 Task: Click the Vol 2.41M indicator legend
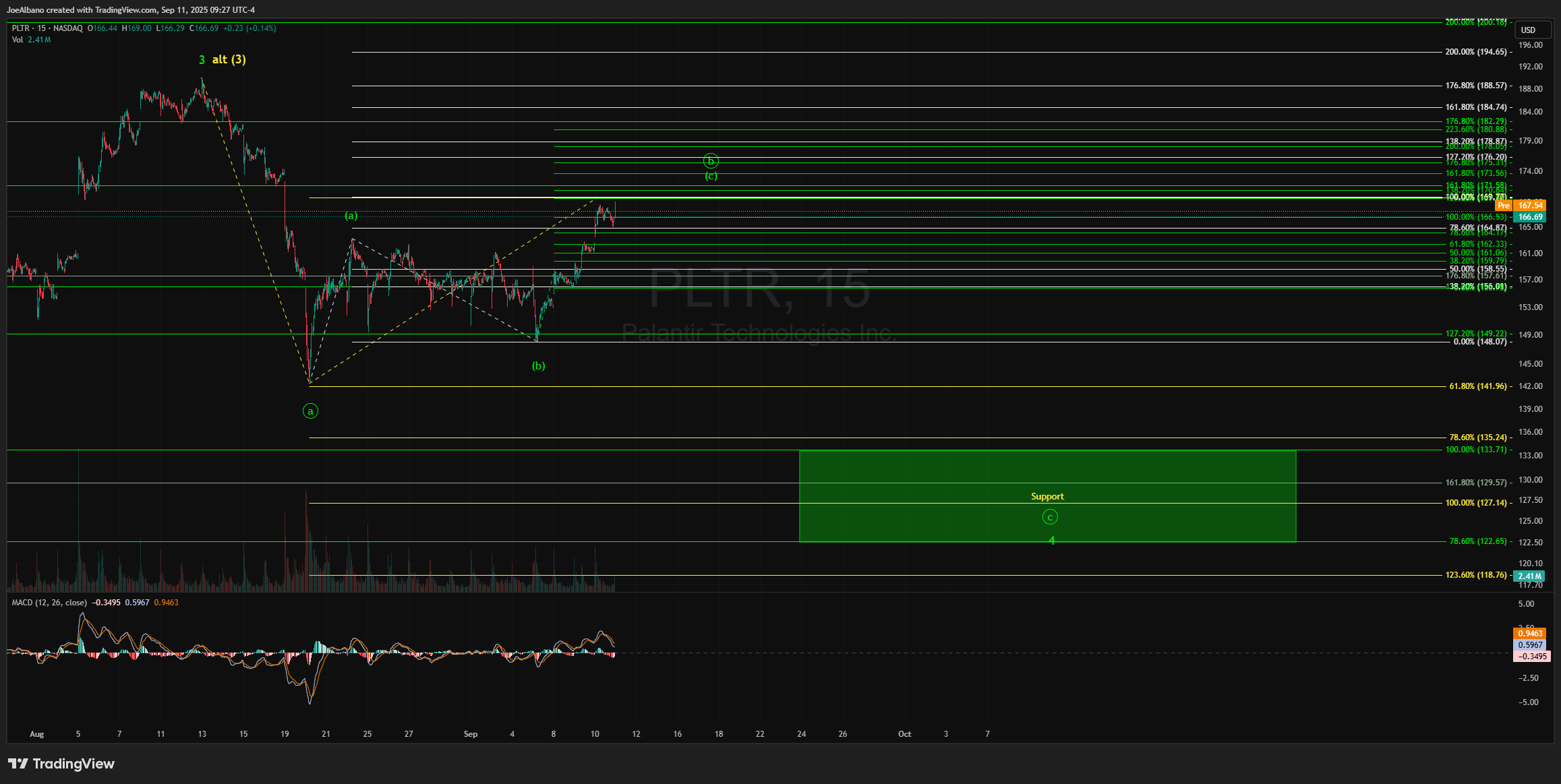pos(31,40)
